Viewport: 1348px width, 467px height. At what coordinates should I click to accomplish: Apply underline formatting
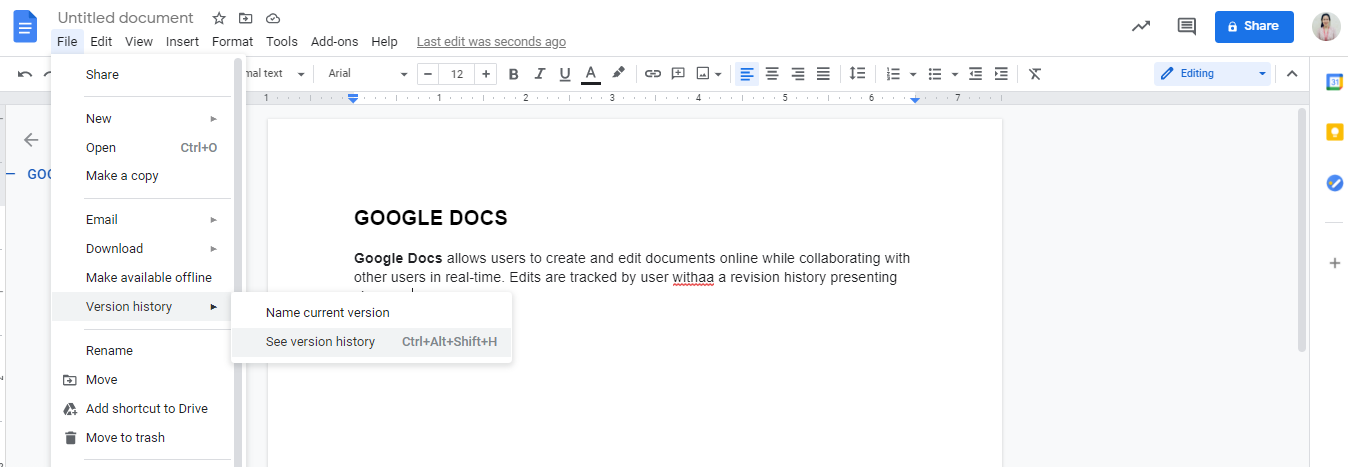[565, 74]
